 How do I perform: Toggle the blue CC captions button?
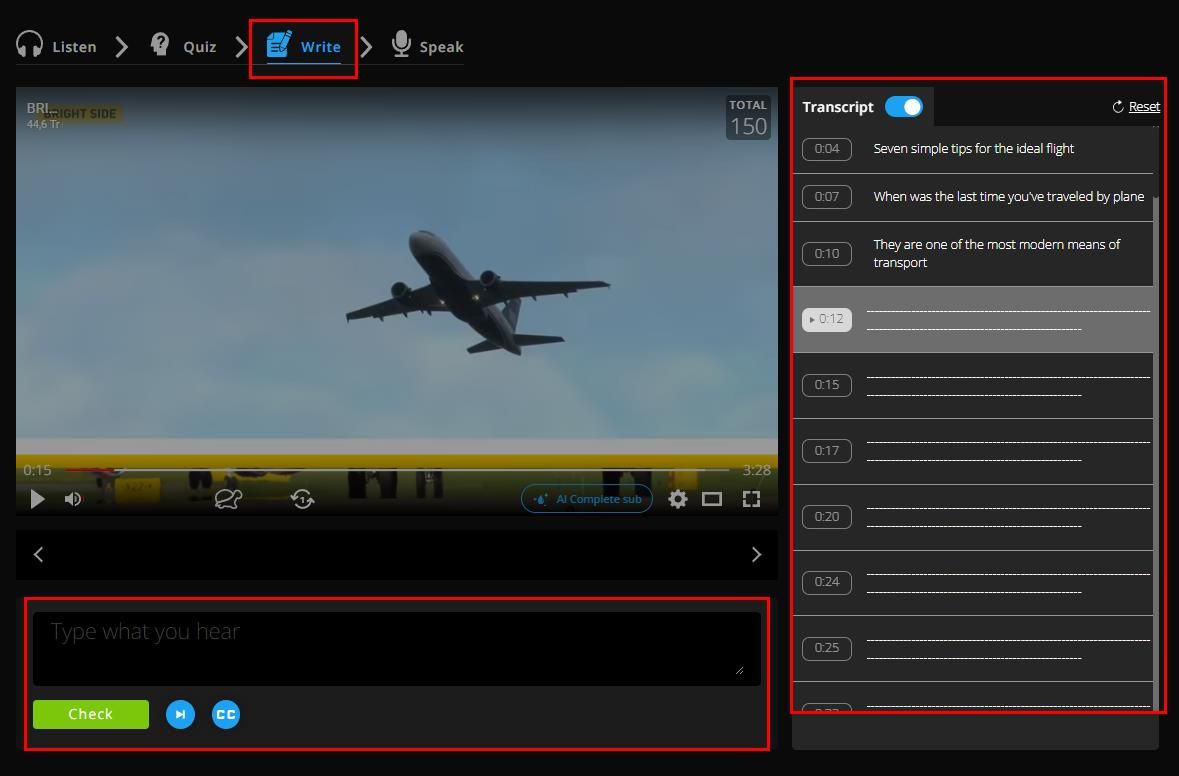pos(226,714)
